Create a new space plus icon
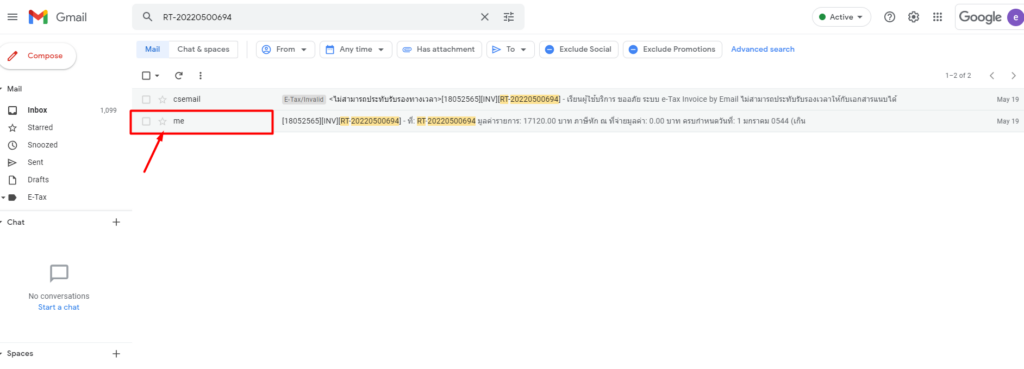 click(x=116, y=353)
